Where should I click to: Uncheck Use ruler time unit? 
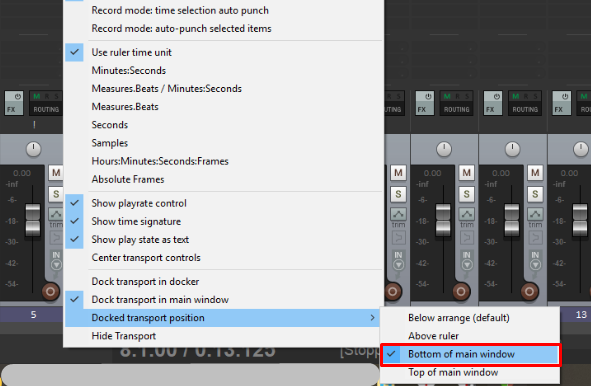(224, 52)
